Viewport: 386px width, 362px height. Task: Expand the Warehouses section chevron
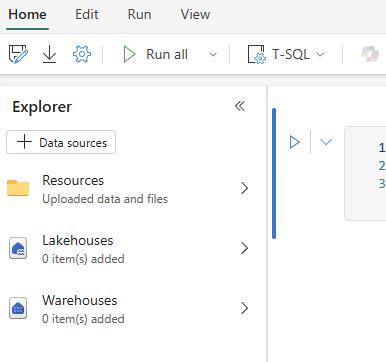point(245,308)
